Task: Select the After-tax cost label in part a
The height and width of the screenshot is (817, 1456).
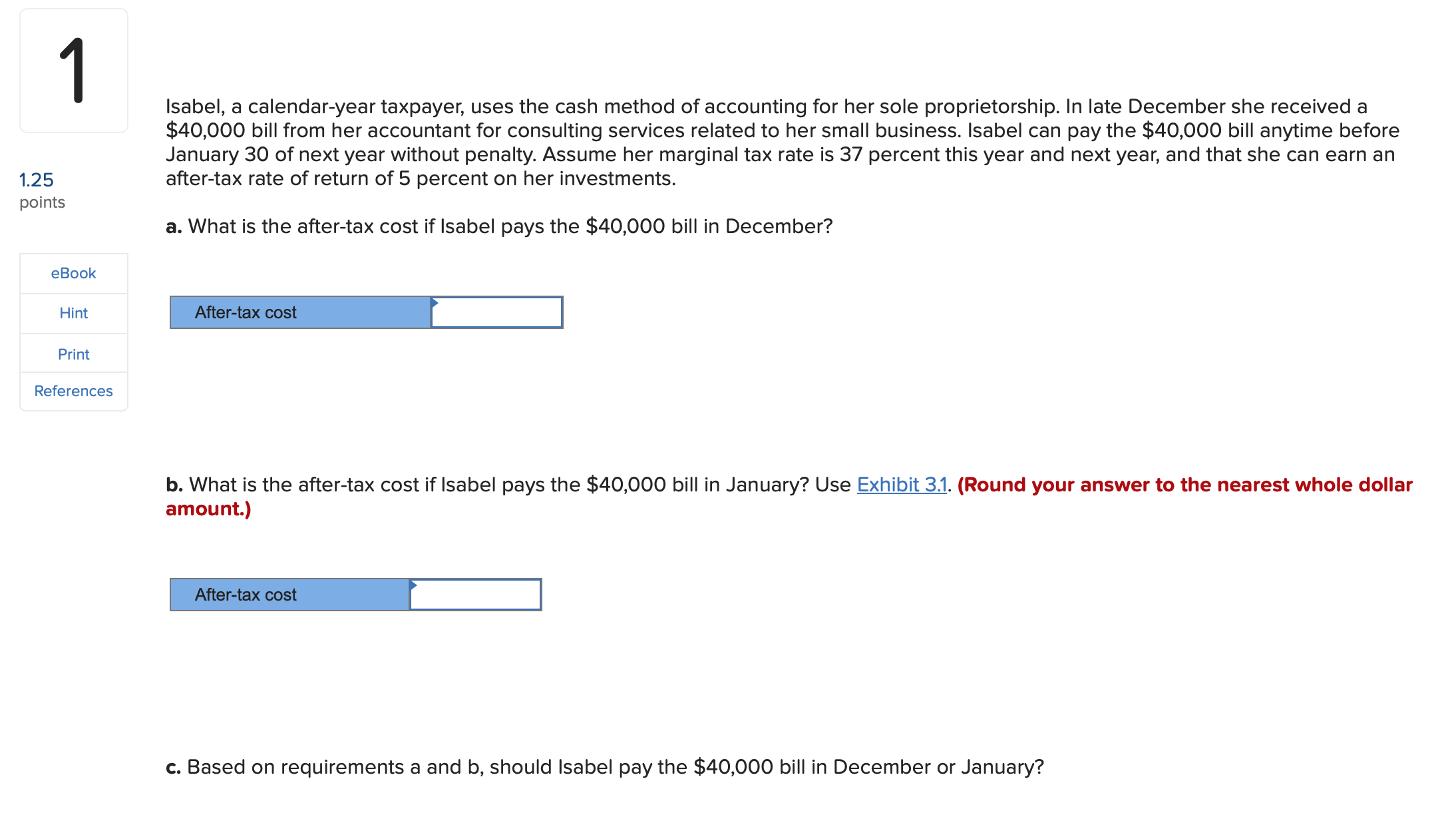Action: (245, 312)
